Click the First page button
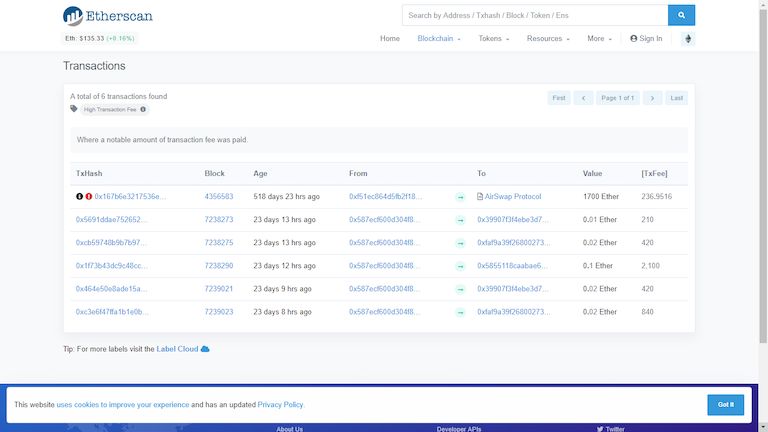This screenshot has width=768, height=432. click(x=559, y=98)
